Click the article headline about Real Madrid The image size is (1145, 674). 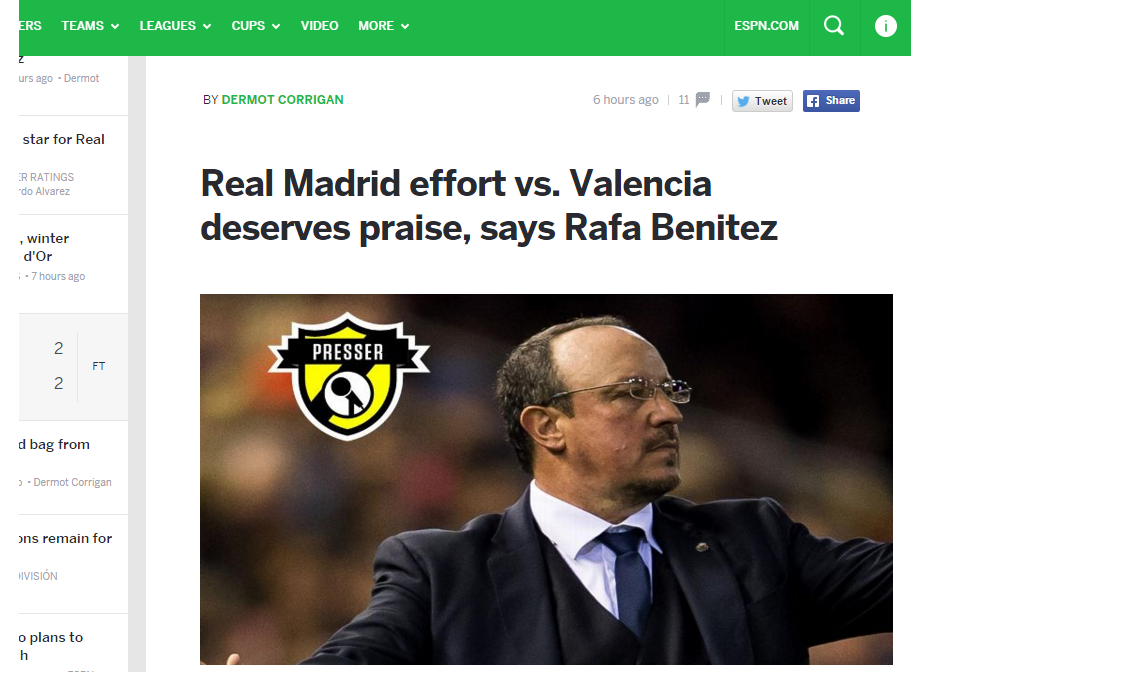(x=489, y=205)
